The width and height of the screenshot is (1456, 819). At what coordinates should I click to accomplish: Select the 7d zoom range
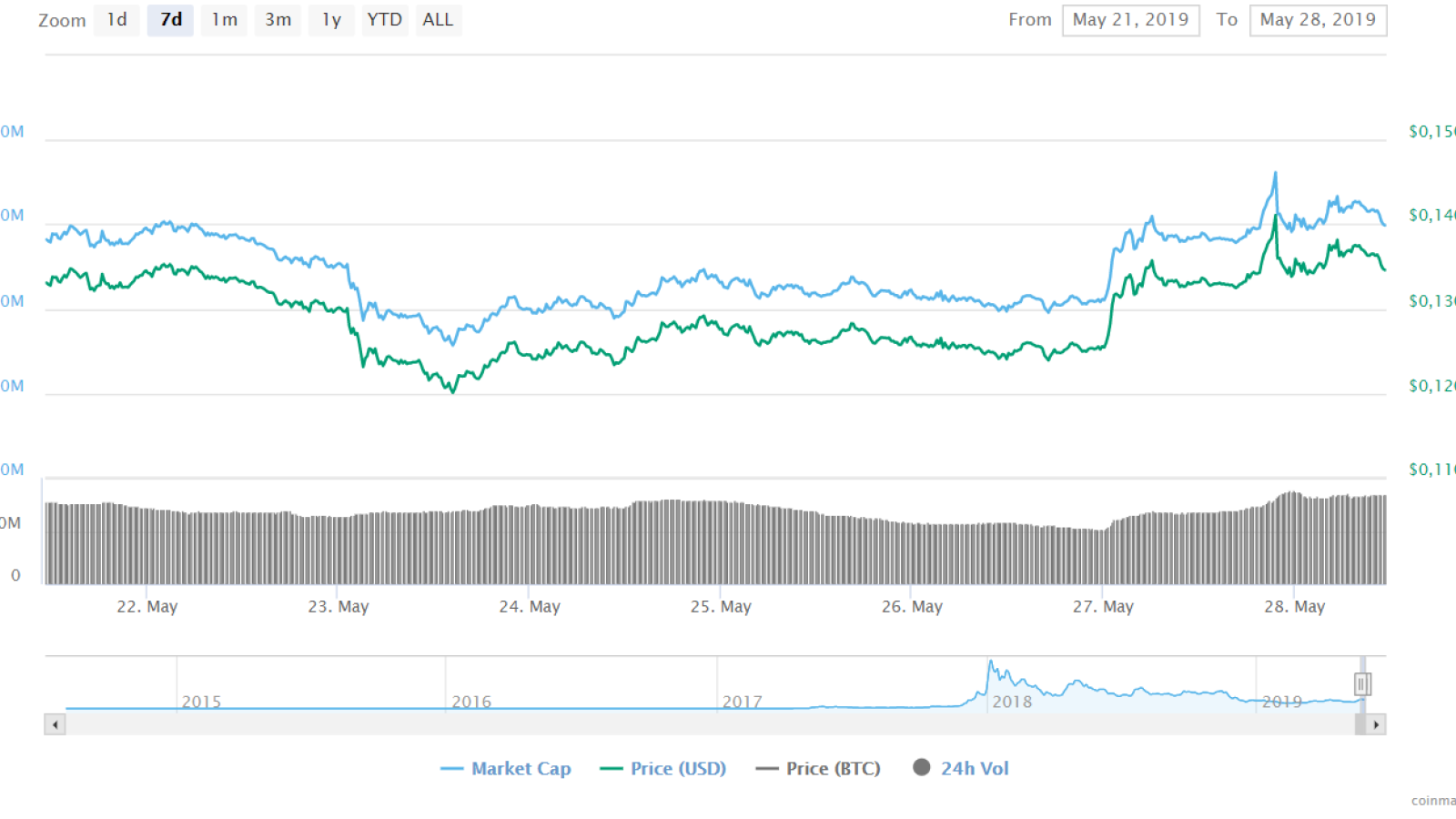(170, 20)
